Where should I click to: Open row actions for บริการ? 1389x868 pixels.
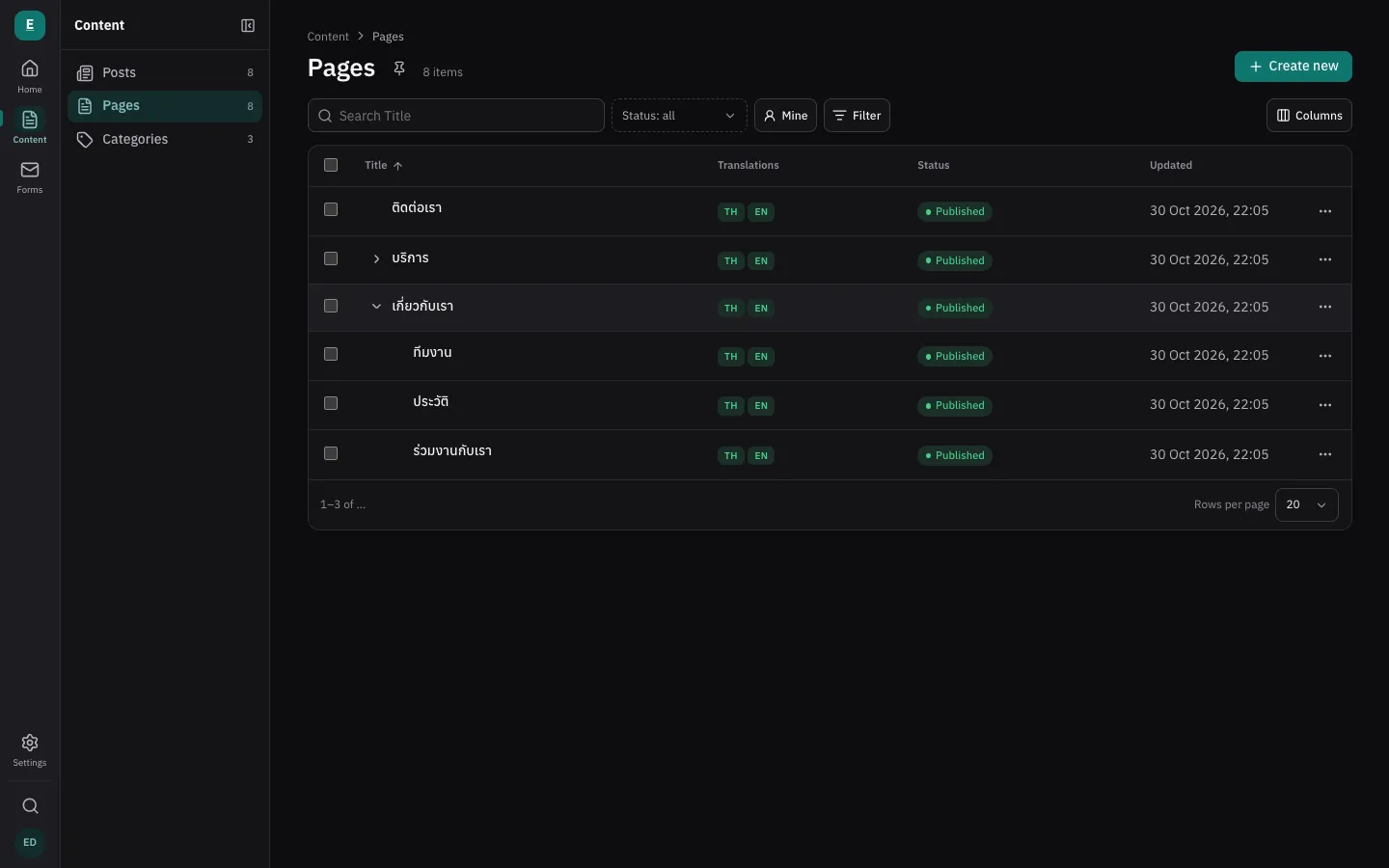(1325, 259)
